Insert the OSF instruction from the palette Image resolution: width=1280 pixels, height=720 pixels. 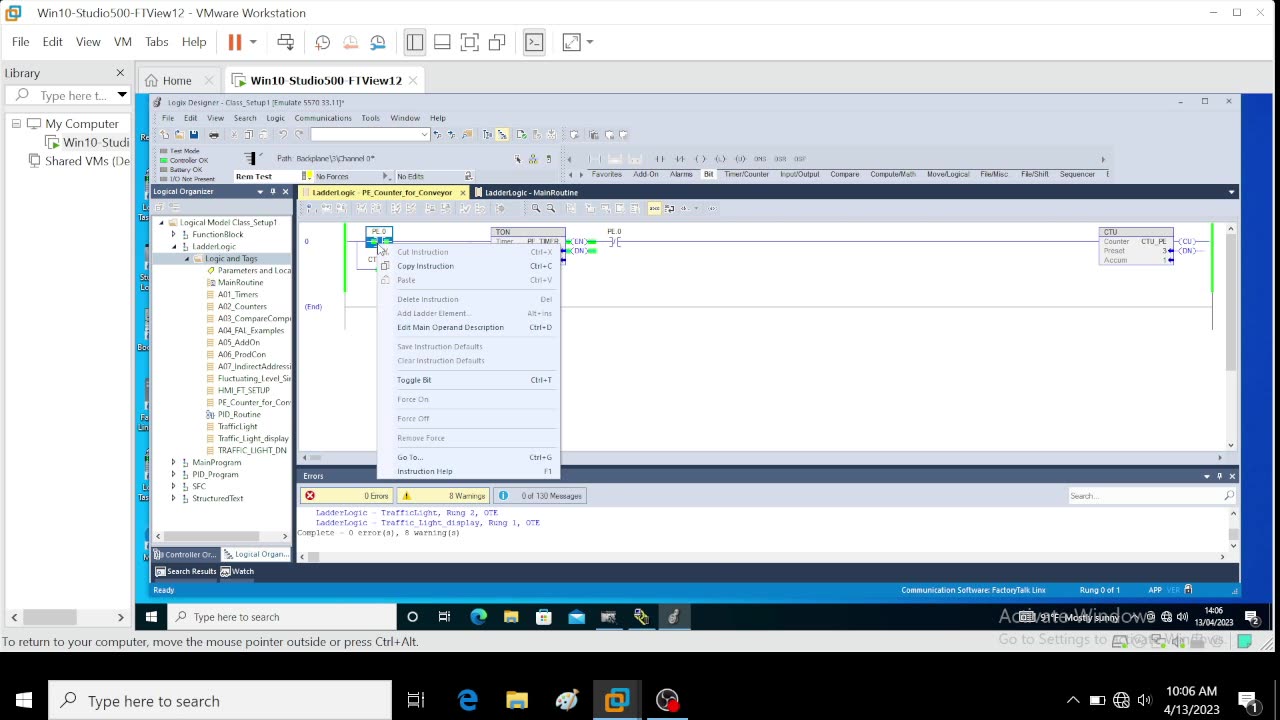tap(800, 159)
